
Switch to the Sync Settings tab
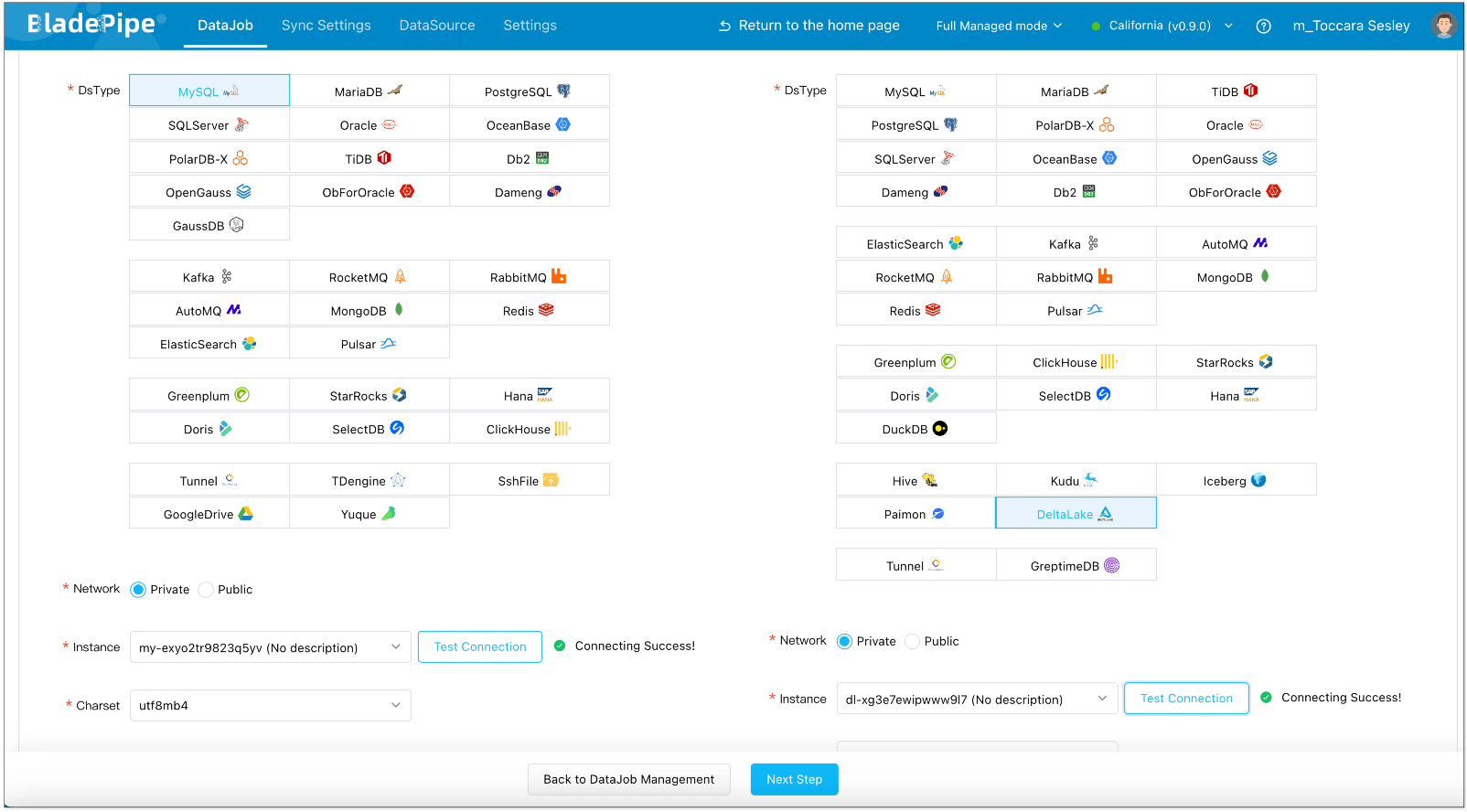(326, 26)
